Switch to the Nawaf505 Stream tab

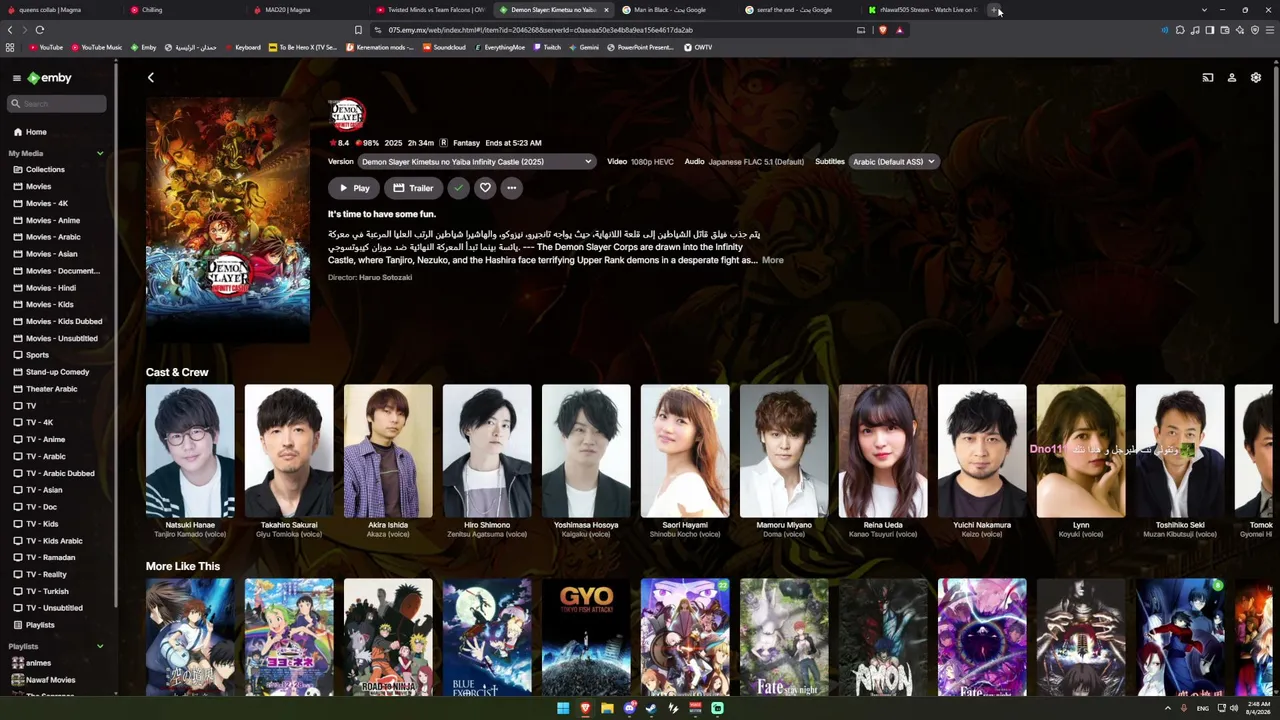coord(923,10)
